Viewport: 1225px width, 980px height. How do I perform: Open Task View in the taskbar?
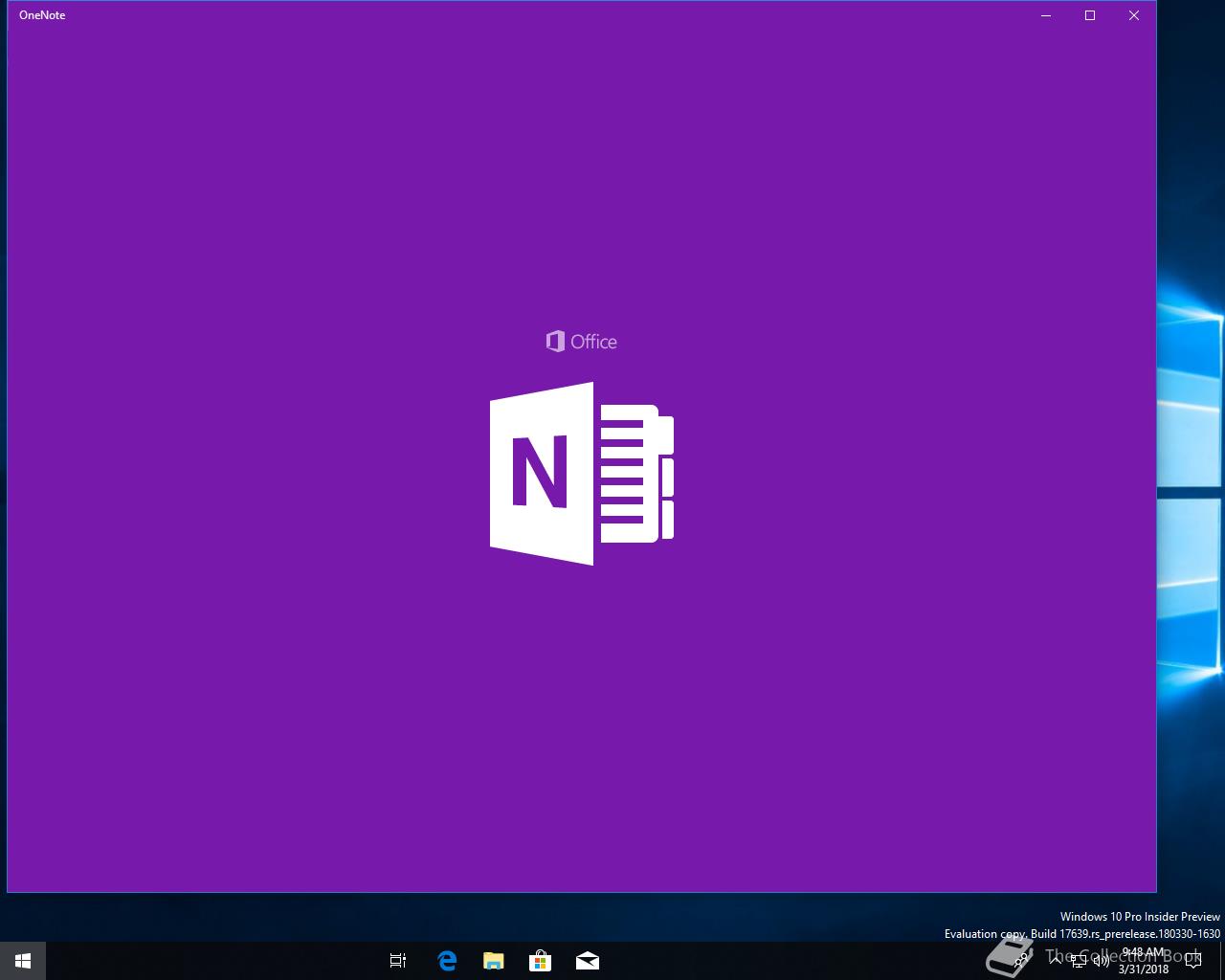pos(398,960)
